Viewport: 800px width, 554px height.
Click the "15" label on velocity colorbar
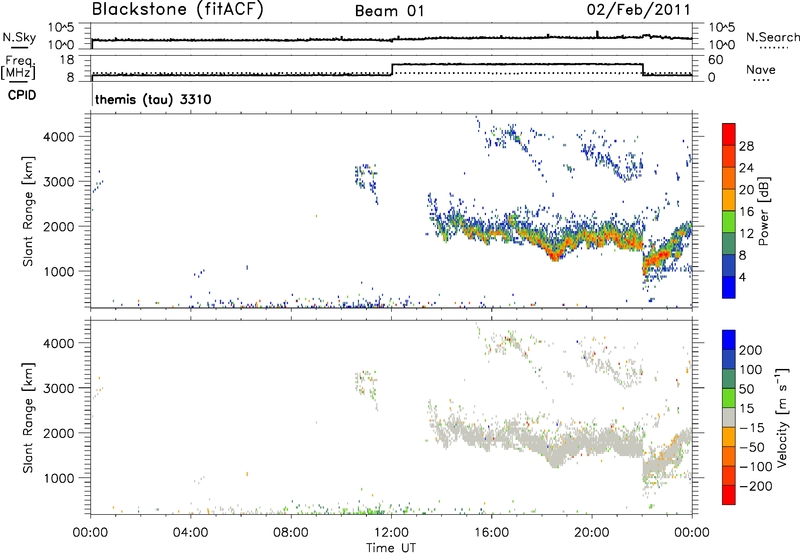746,409
